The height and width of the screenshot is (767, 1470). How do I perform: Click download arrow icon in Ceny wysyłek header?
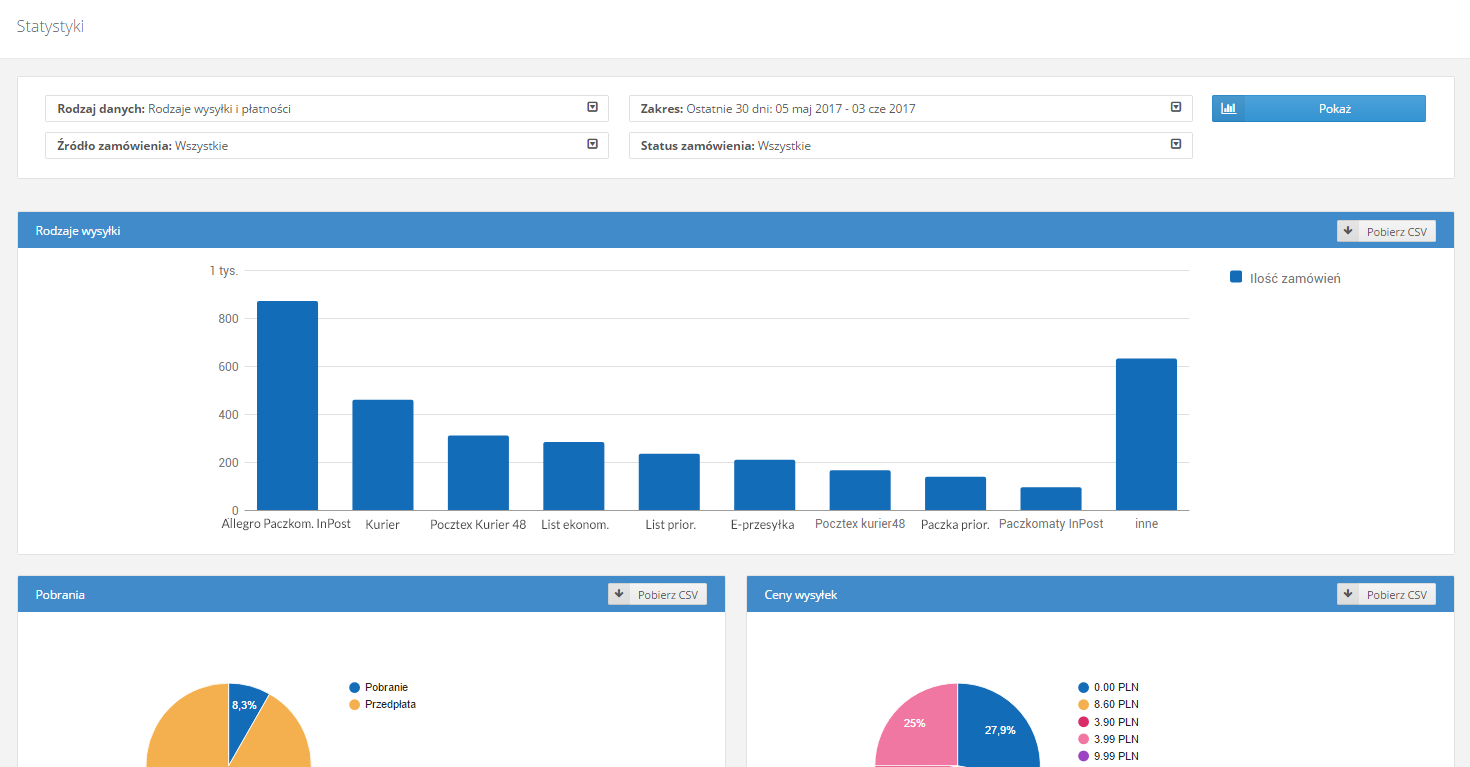(x=1348, y=594)
